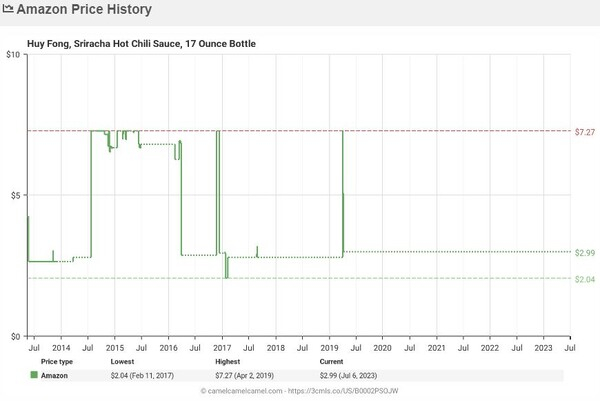Click the camelcamelcamel.com footer credit

point(300,390)
